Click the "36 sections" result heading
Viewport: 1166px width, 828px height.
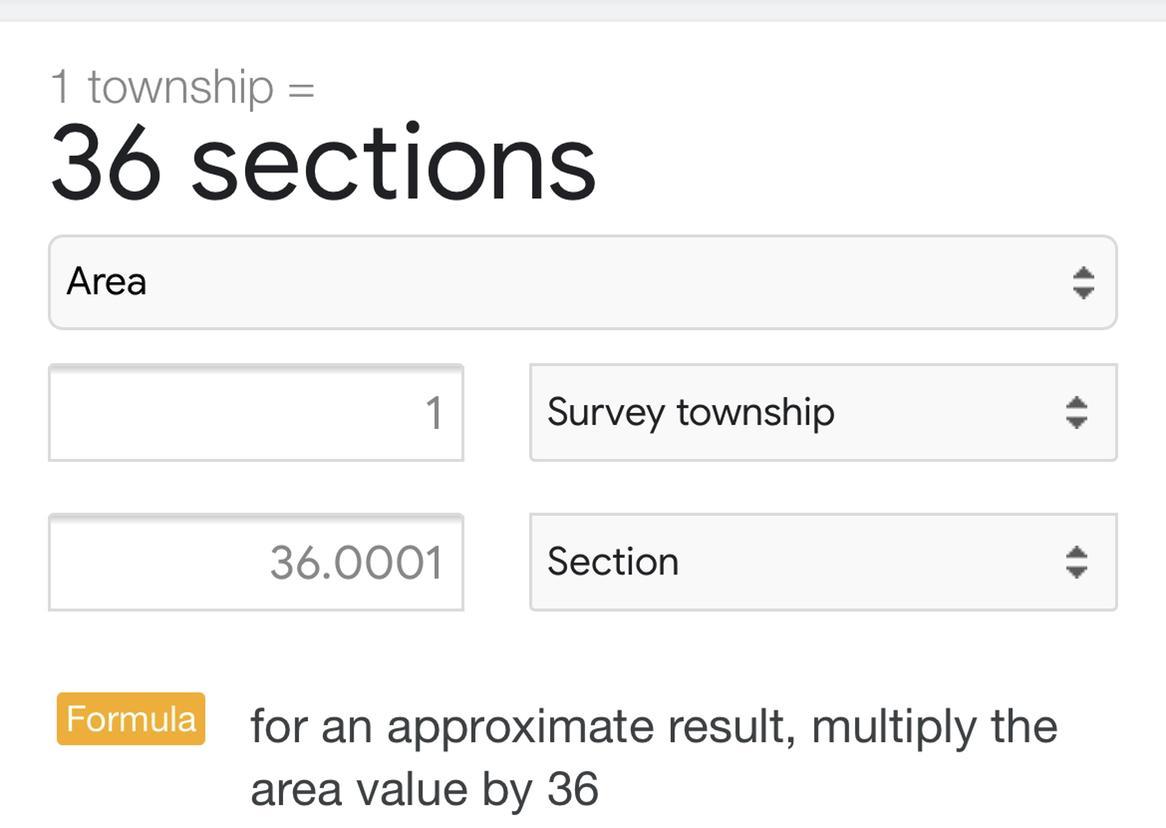323,165
